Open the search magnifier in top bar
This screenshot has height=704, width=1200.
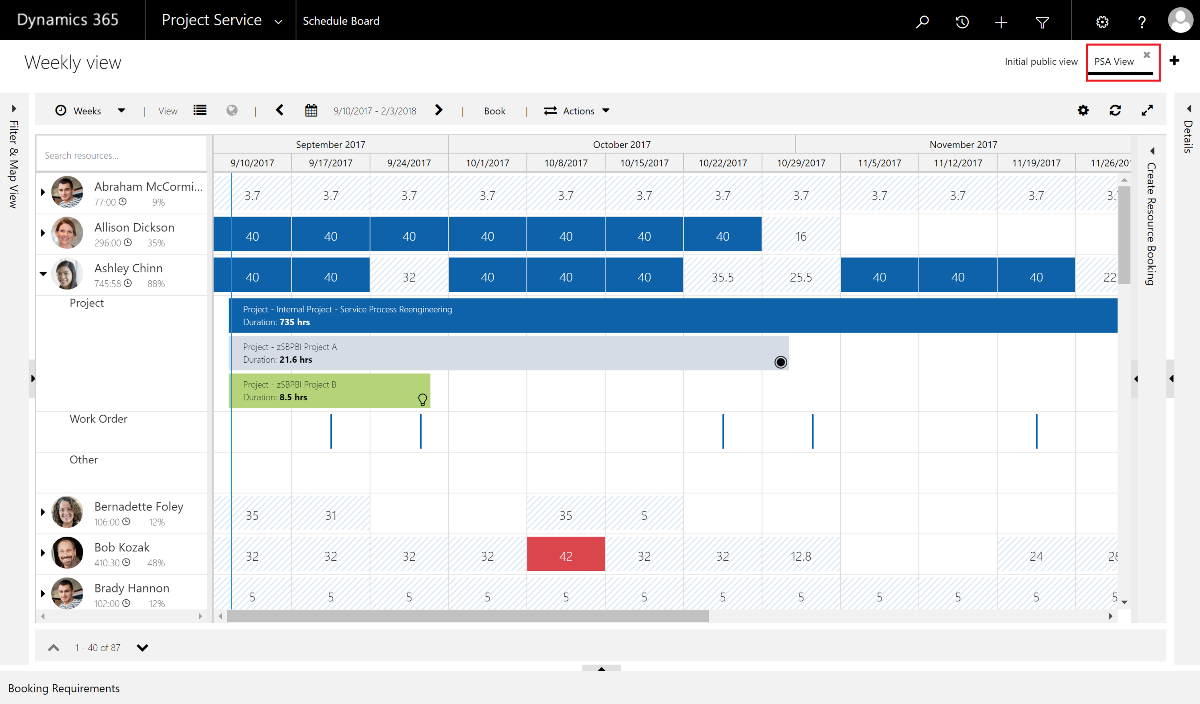tap(923, 21)
